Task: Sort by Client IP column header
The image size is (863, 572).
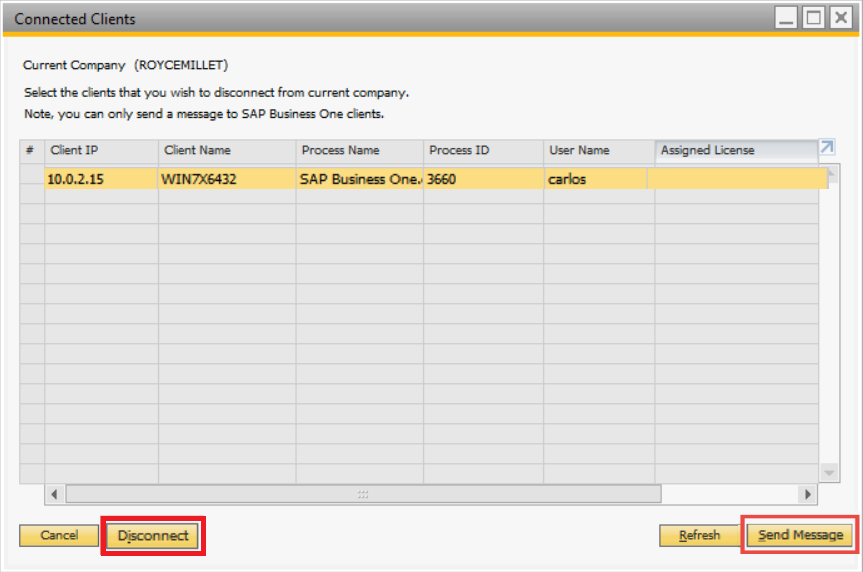Action: click(101, 150)
